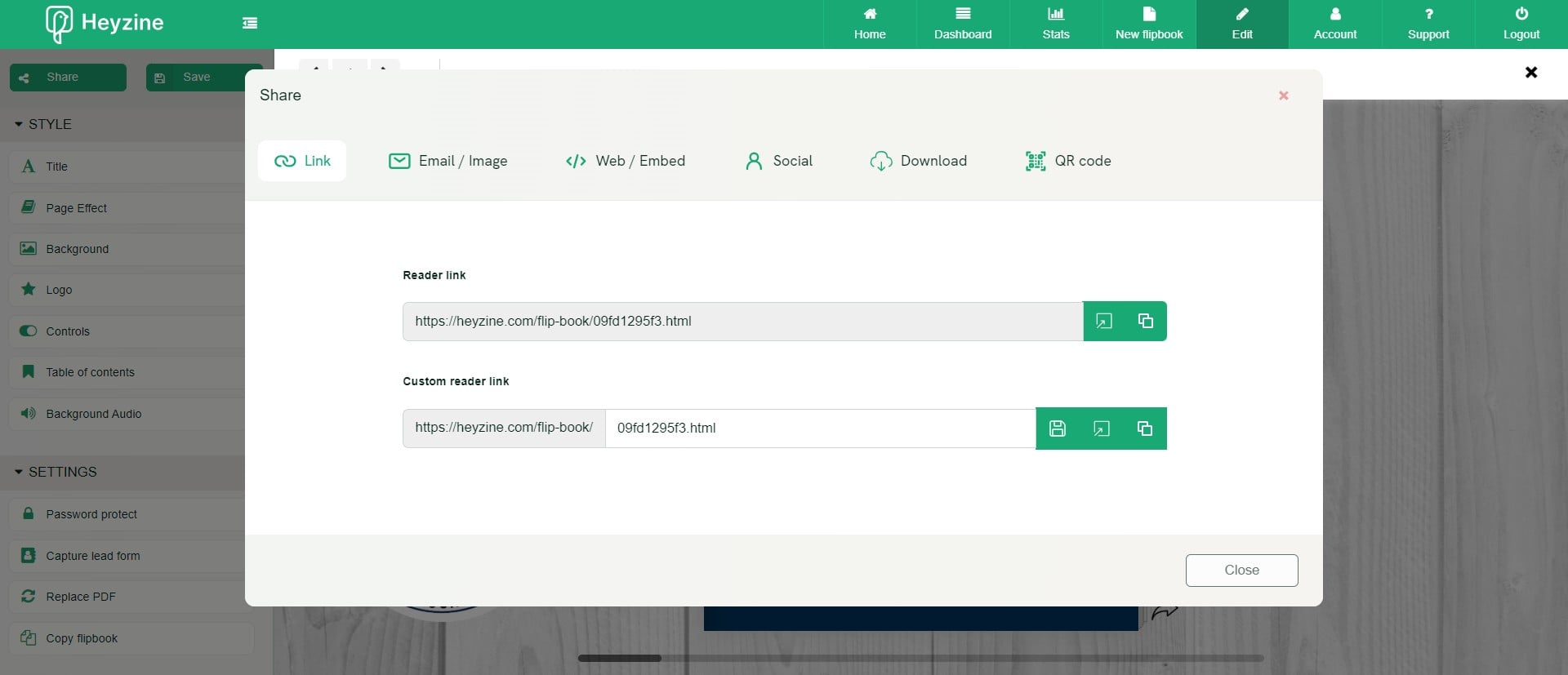
Task: View Stats from the top bar
Action: [x=1056, y=24]
